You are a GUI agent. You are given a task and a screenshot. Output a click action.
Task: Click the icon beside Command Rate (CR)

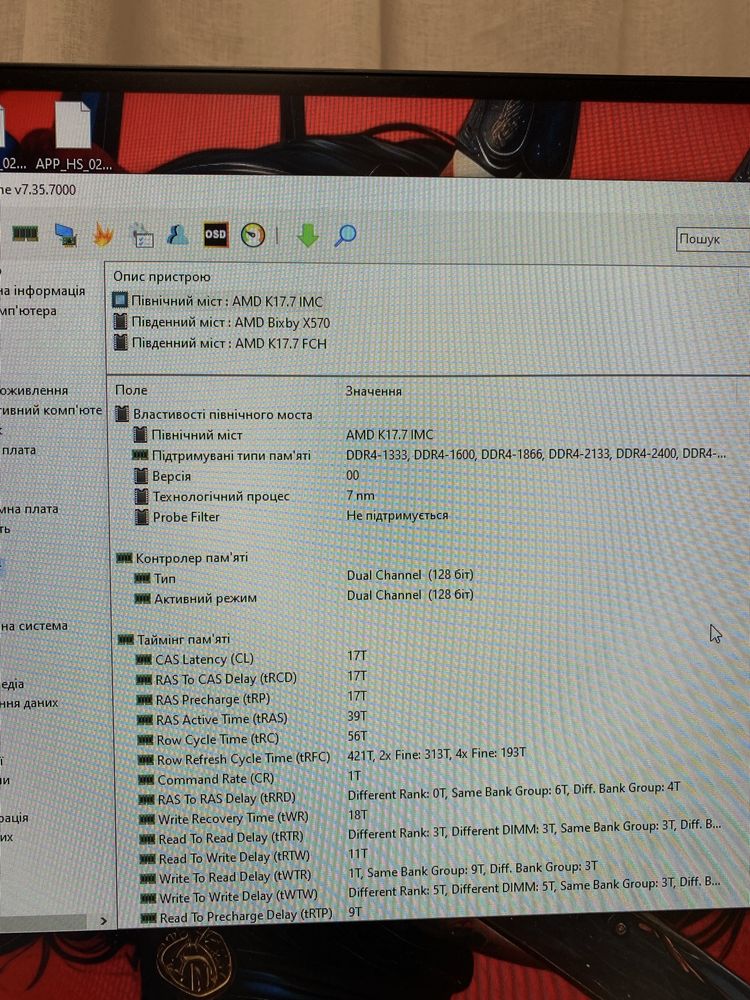click(x=147, y=779)
